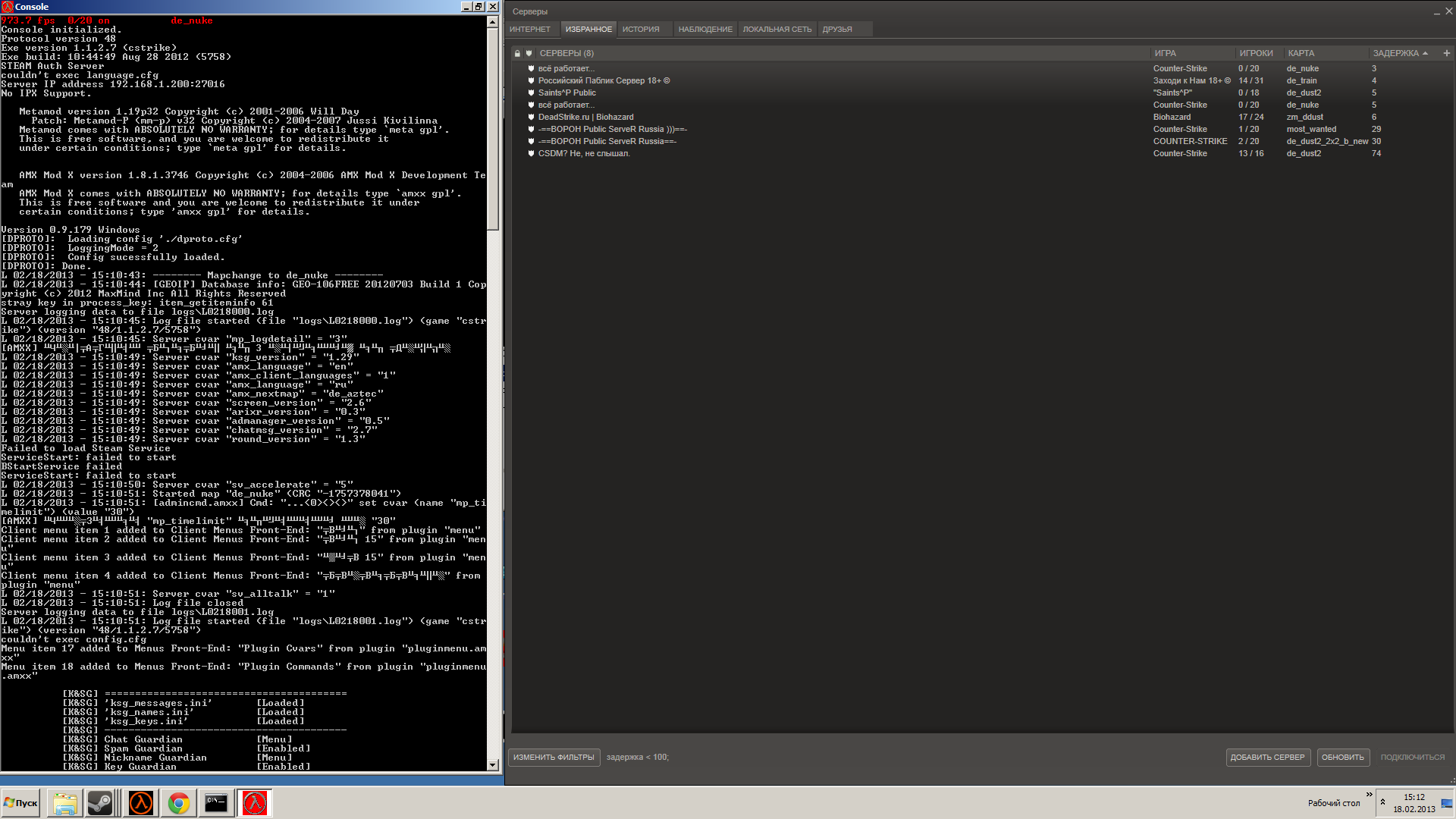1456x819 pixels.
Task: Open the Steam taskbar icon
Action: [x=100, y=803]
